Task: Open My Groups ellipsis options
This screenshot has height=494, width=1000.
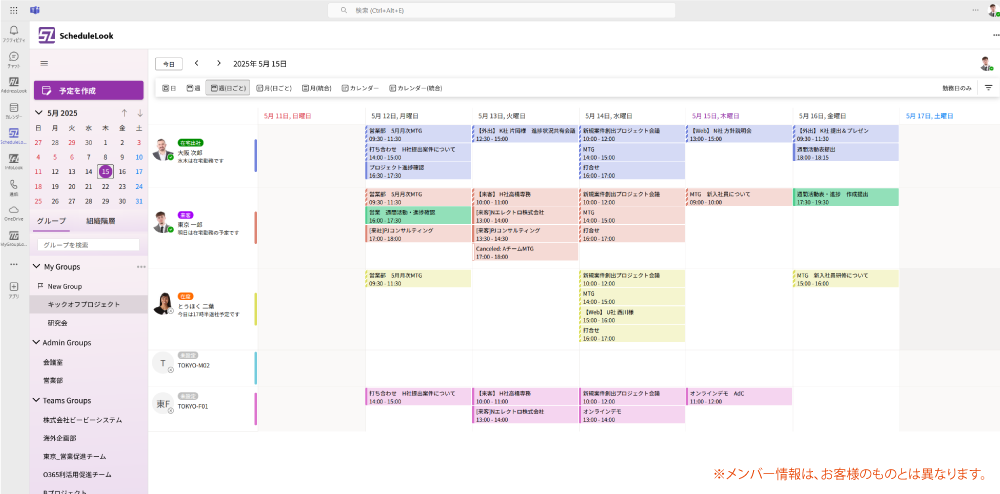Action: click(x=141, y=266)
